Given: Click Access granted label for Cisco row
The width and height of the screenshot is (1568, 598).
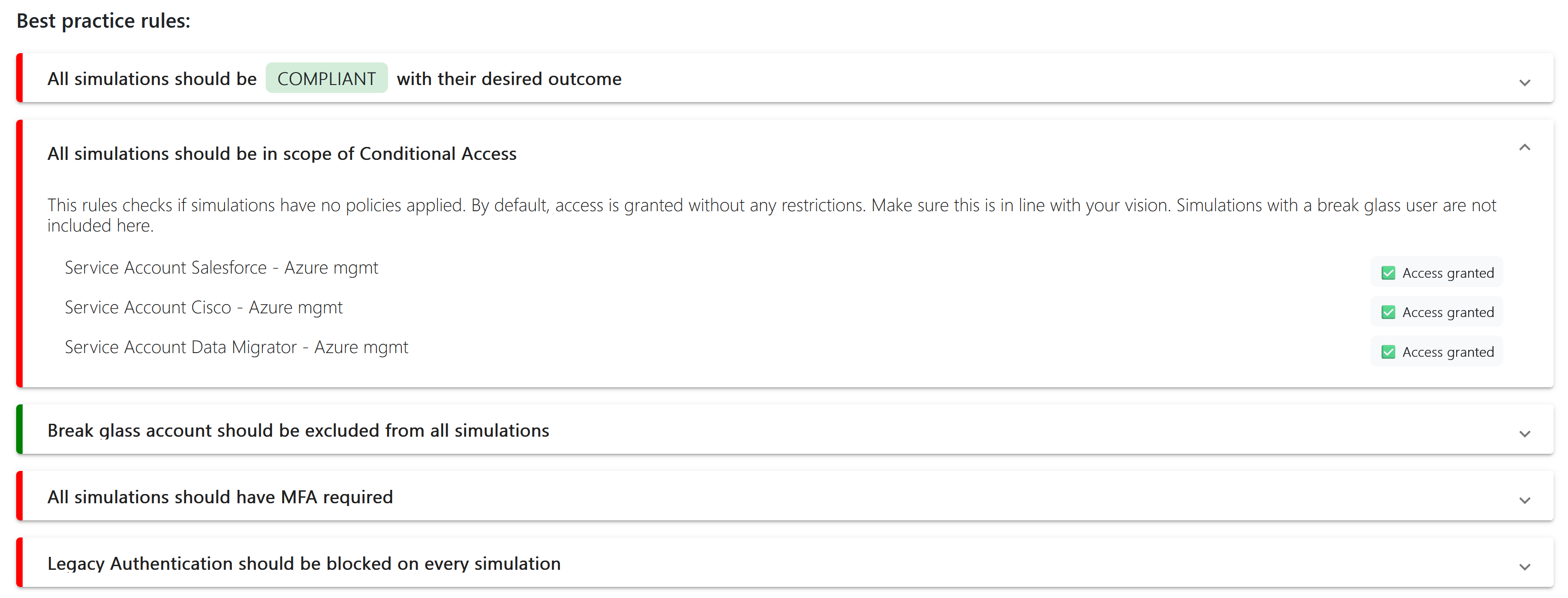Looking at the screenshot, I should [1447, 312].
